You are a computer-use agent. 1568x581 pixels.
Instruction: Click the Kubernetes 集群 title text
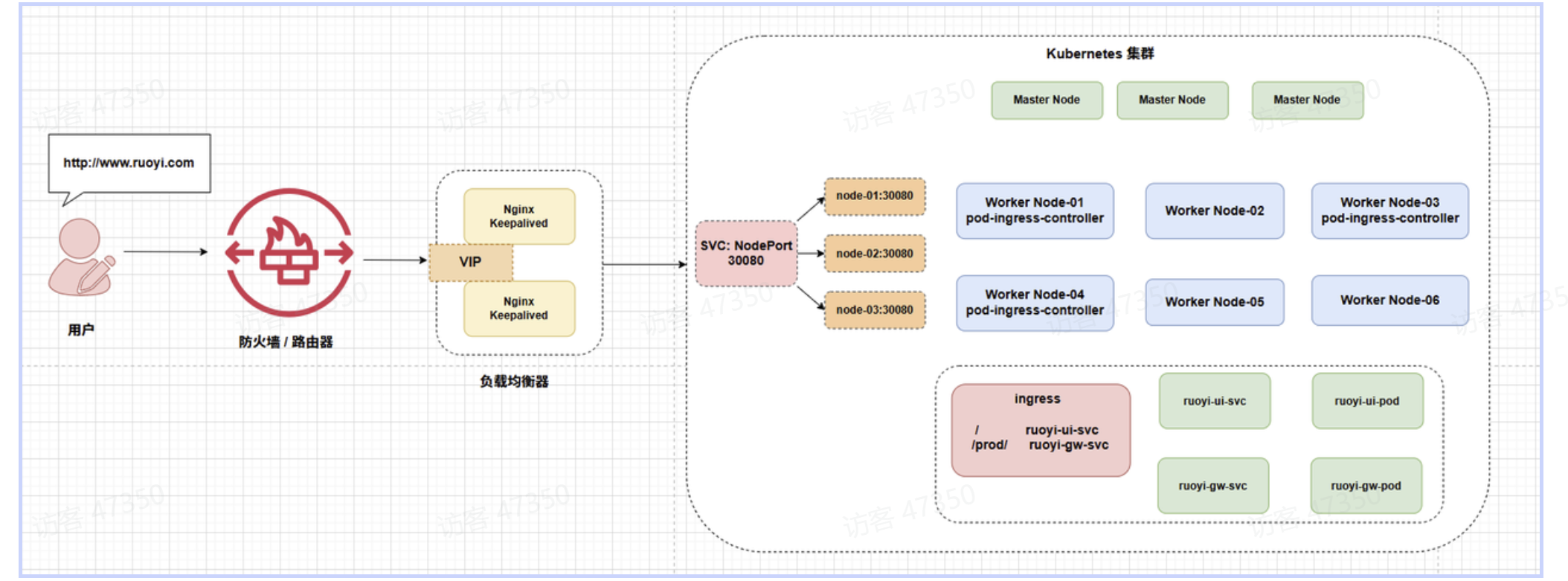point(1099,54)
